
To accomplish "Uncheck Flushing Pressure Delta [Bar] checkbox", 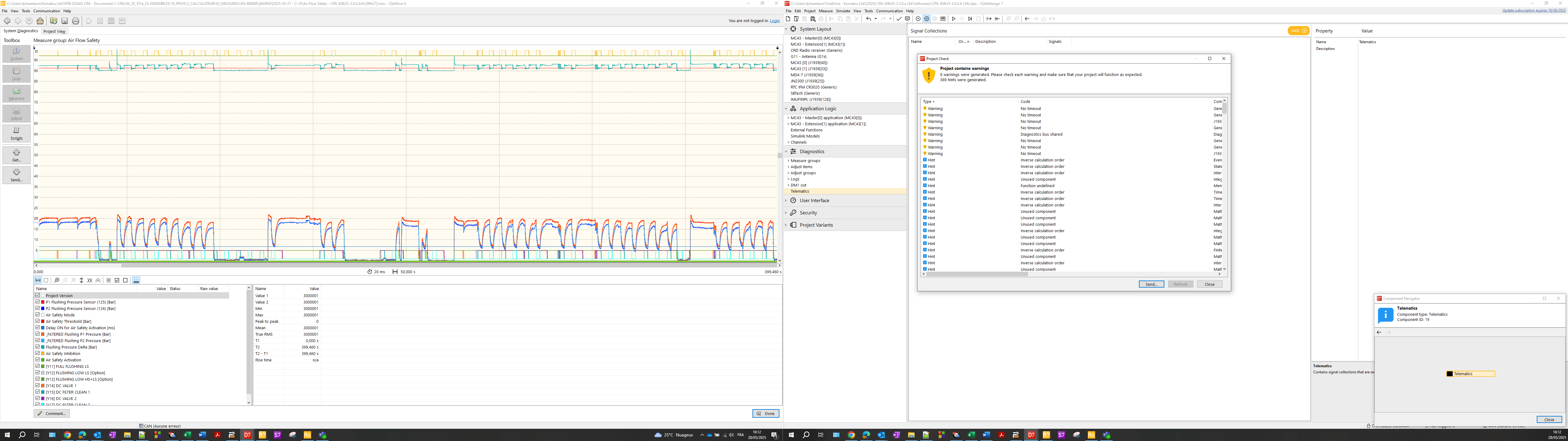I will [x=37, y=347].
